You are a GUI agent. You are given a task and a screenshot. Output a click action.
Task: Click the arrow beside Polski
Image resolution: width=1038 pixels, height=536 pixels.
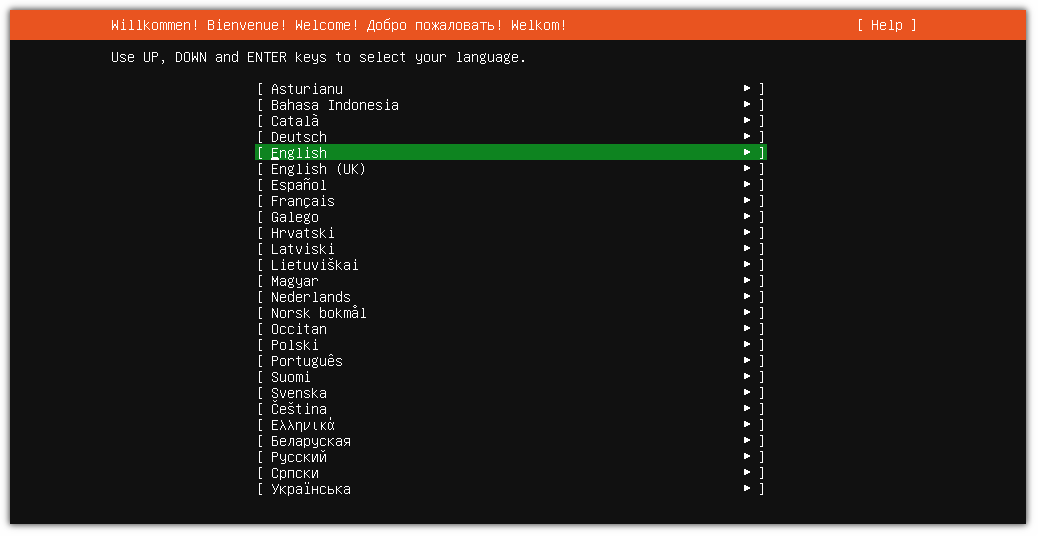click(x=747, y=344)
